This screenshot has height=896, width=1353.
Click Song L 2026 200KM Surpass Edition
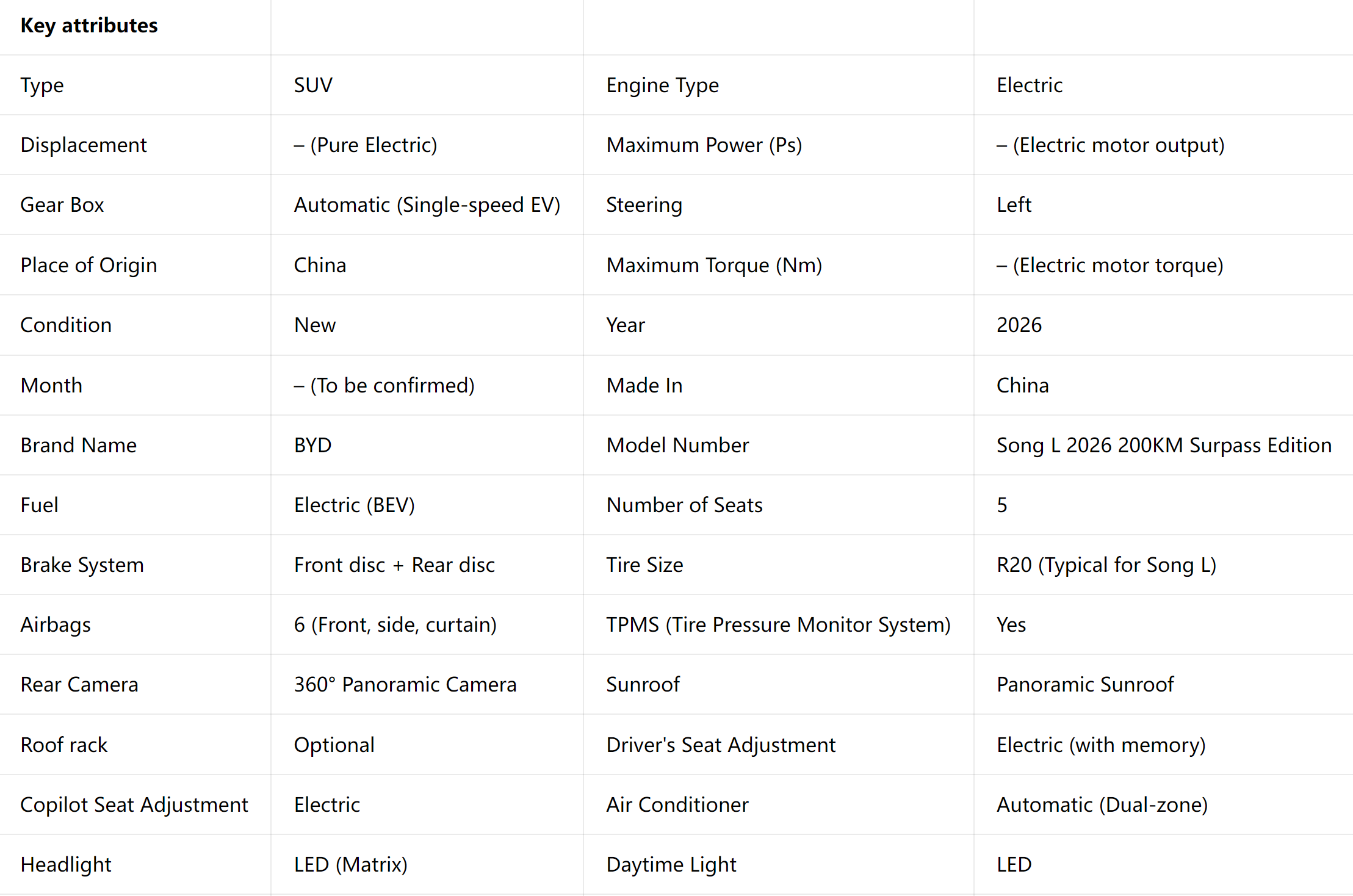[1164, 446]
